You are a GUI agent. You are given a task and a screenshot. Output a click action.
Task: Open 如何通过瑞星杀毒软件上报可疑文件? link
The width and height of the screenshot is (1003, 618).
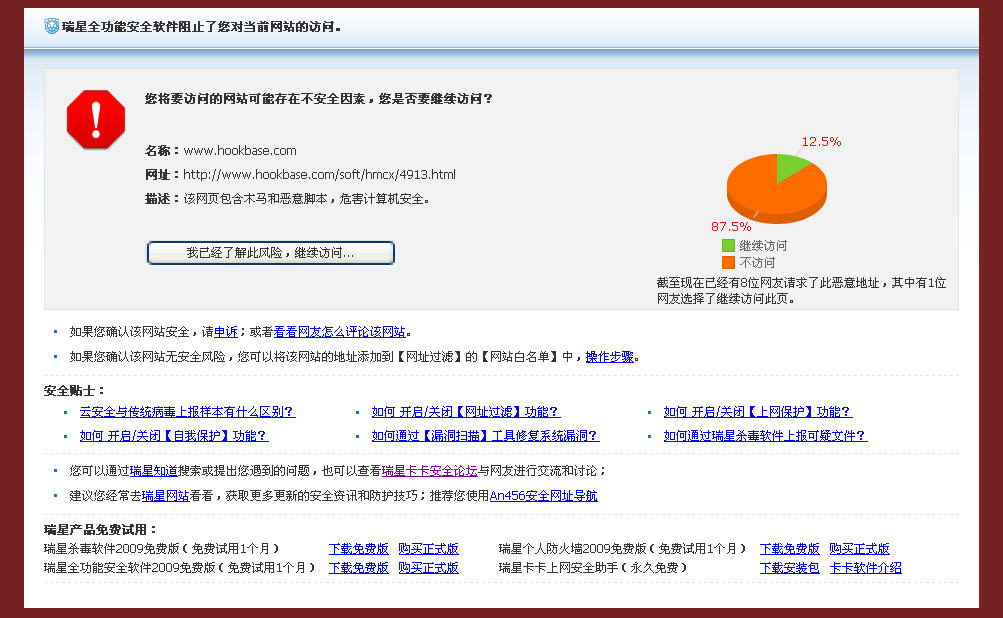pos(766,436)
